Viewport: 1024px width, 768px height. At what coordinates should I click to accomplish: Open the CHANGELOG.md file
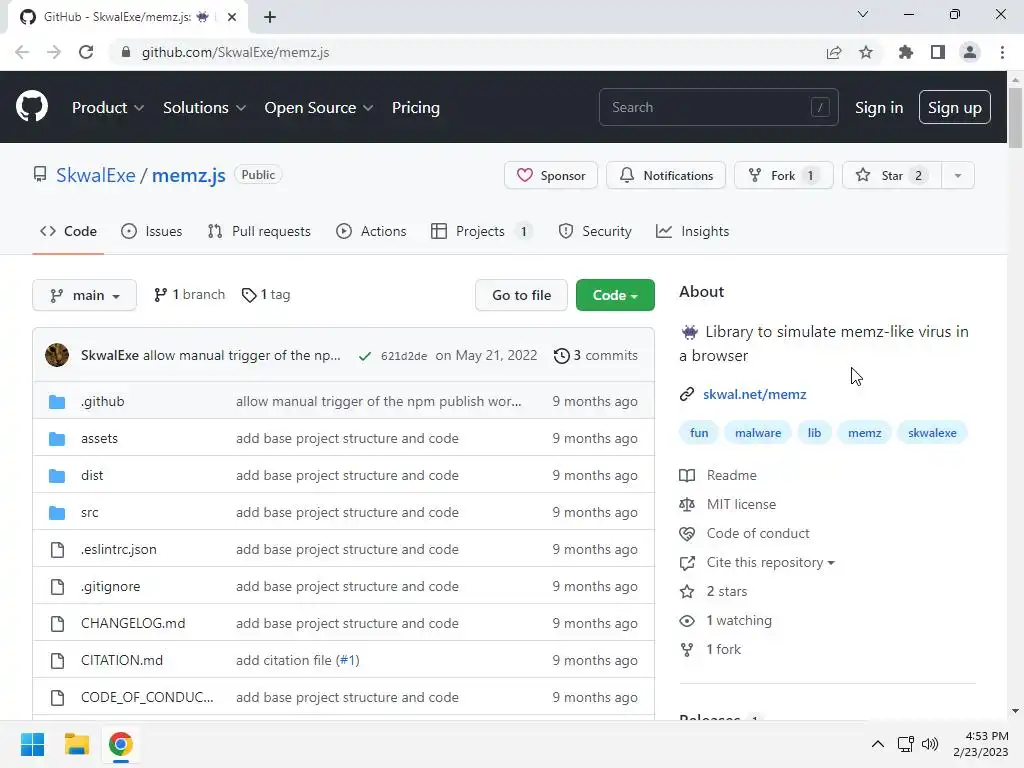click(x=133, y=623)
